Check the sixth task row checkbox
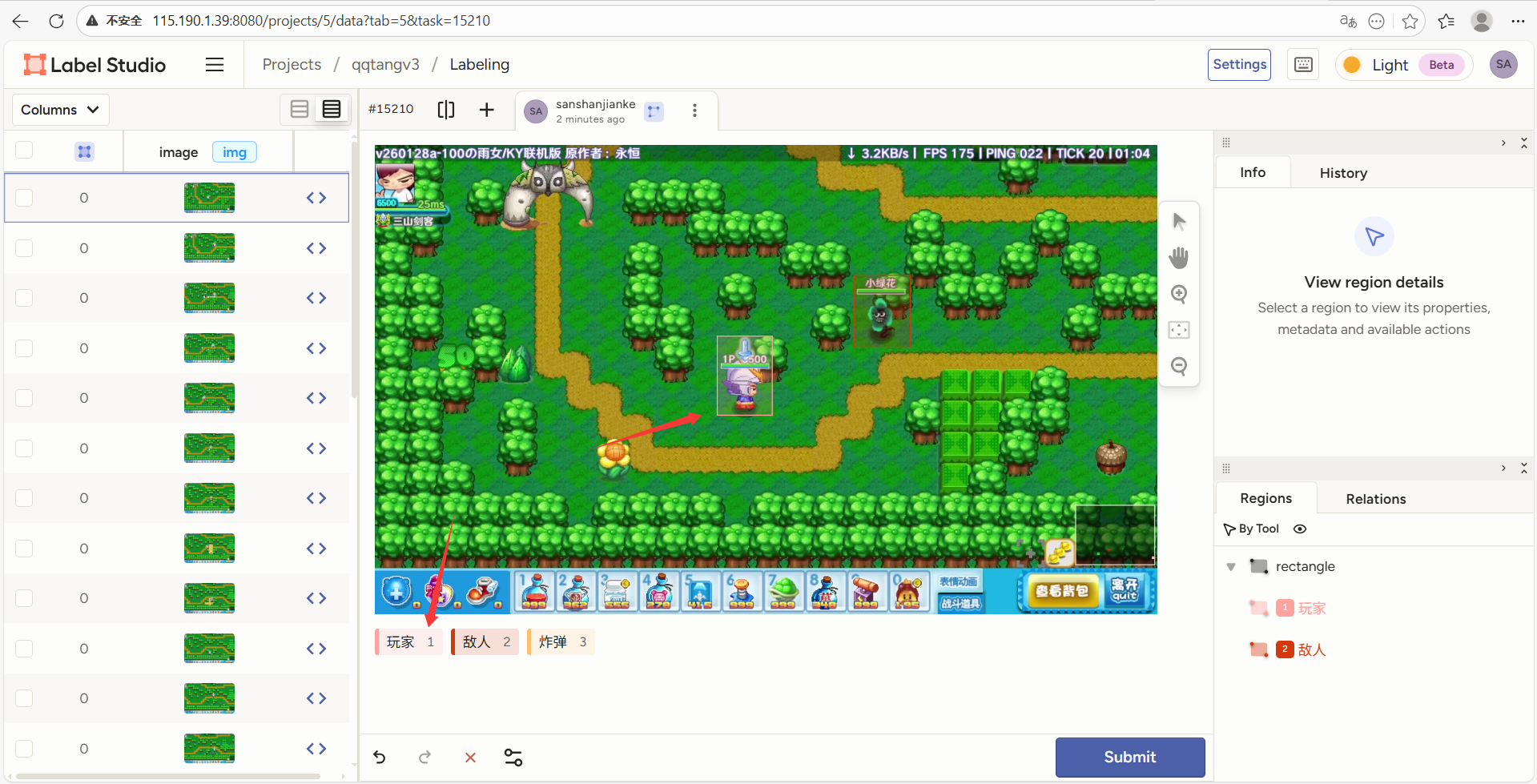The width and height of the screenshot is (1537, 784). tap(24, 448)
